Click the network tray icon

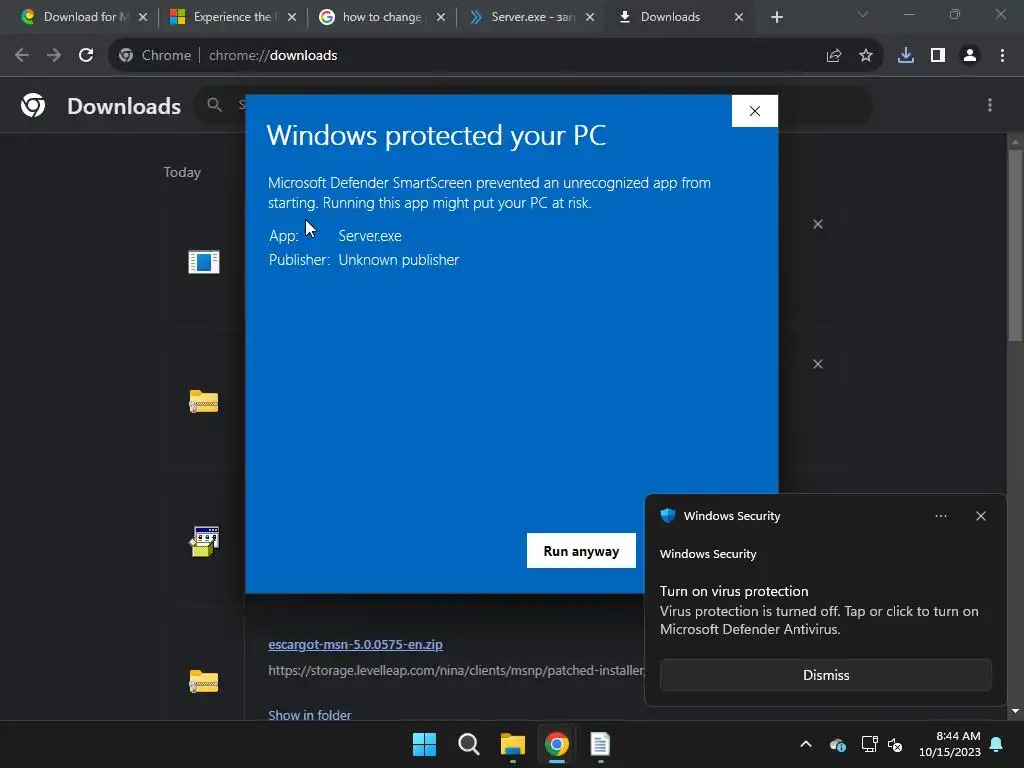point(869,744)
